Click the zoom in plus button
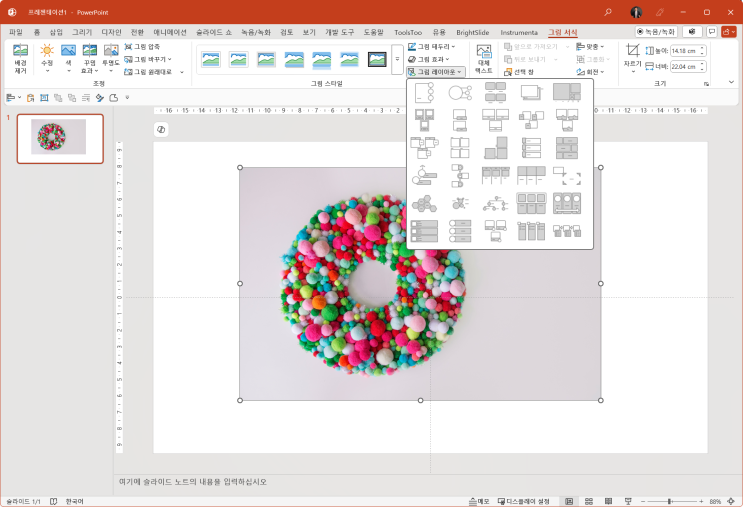 pyautogui.click(x=701, y=501)
